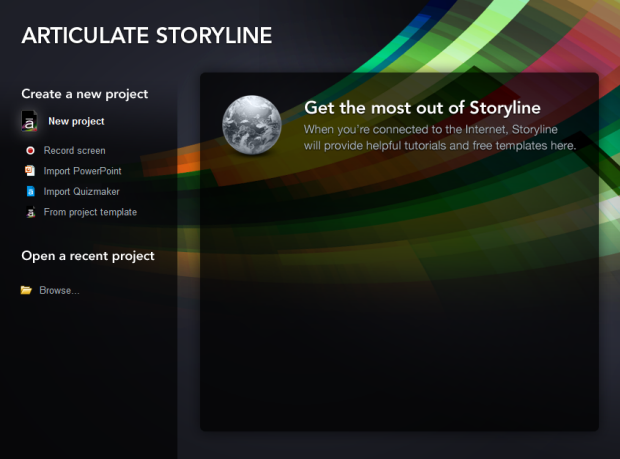Click the helpful tutorials description text
The image size is (620, 459).
440,138
